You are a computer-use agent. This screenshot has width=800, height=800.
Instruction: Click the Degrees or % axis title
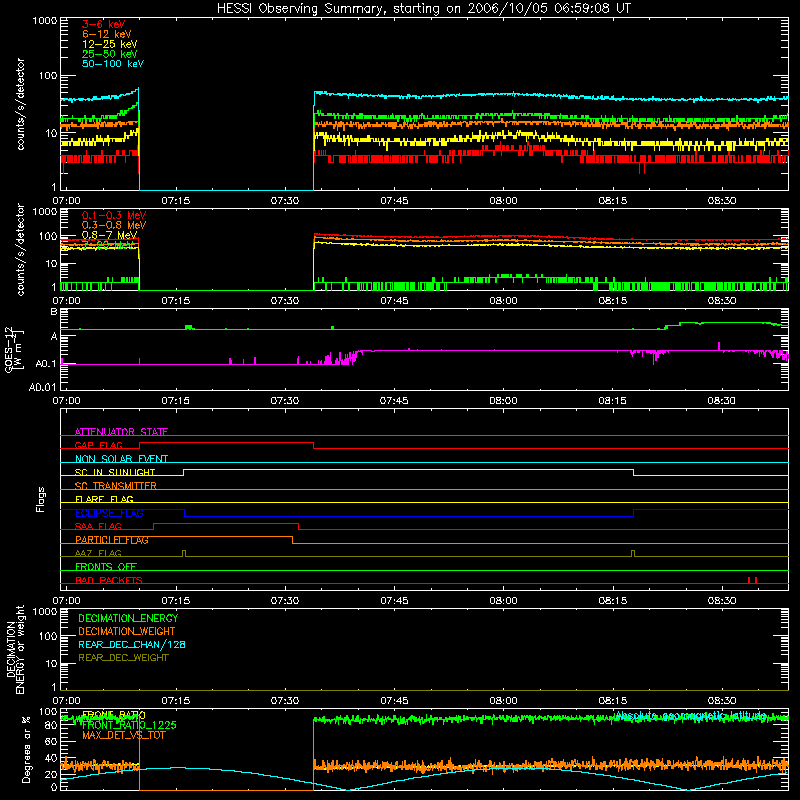[27, 749]
